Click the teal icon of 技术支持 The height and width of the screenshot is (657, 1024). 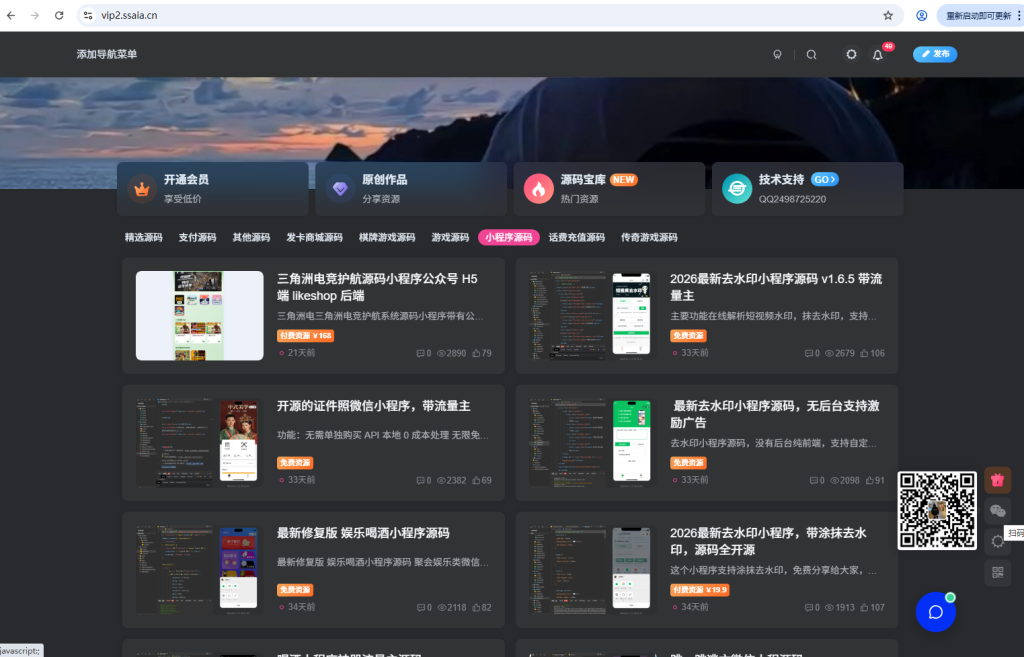[737, 189]
